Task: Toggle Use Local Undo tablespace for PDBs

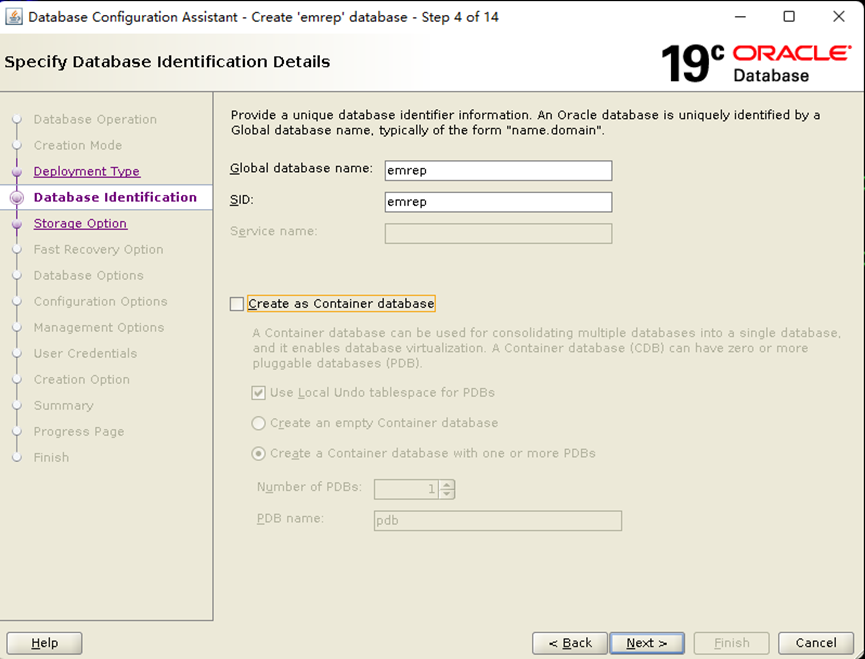Action: pyautogui.click(x=258, y=393)
